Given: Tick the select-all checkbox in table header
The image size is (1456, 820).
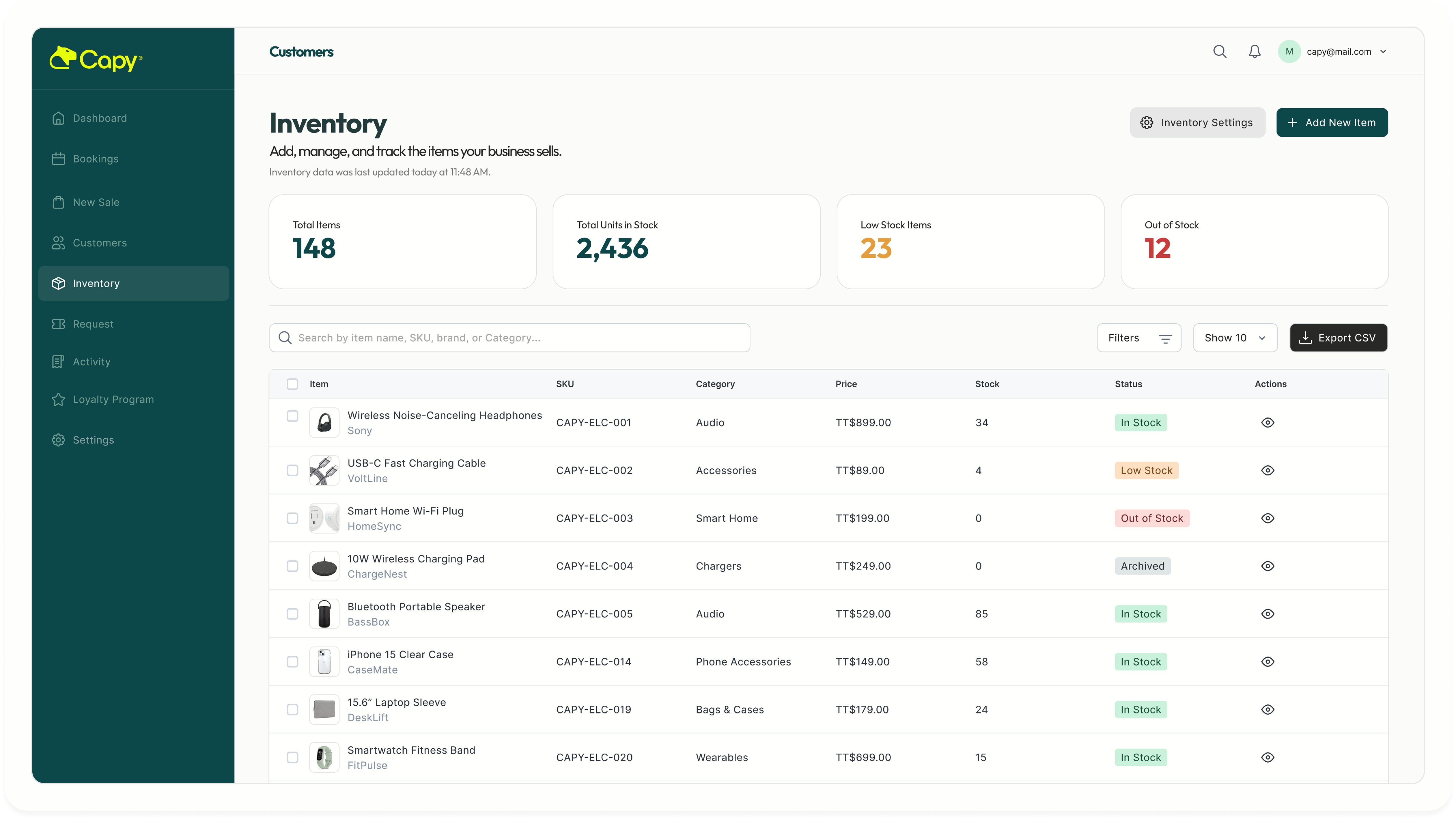Looking at the screenshot, I should tap(292, 384).
